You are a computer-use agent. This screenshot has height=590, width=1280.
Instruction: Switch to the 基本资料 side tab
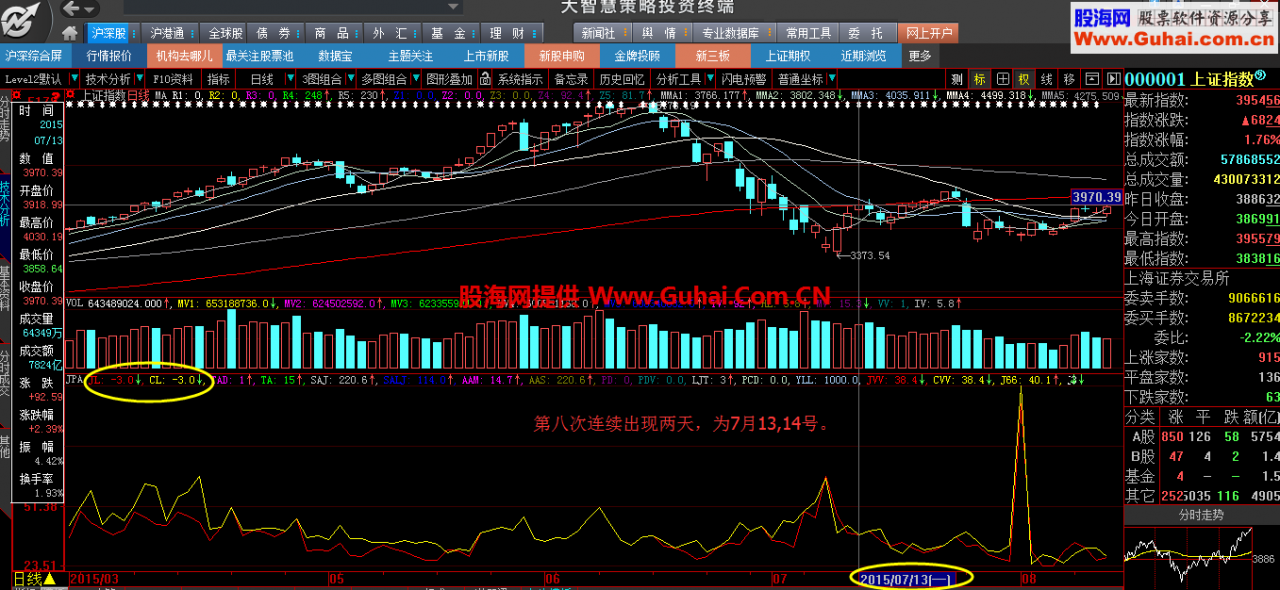5,290
